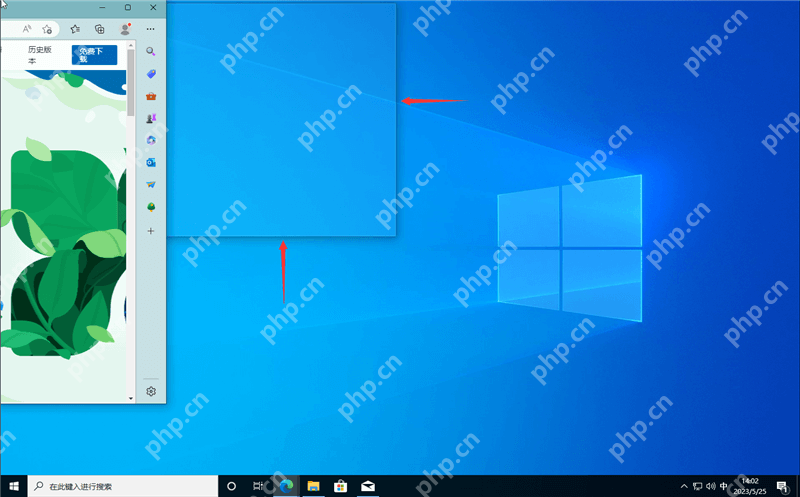Open Mail app from the taskbar

368,486
